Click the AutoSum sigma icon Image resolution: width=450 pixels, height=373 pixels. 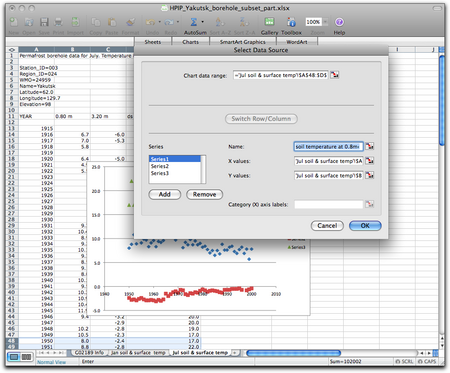194,22
